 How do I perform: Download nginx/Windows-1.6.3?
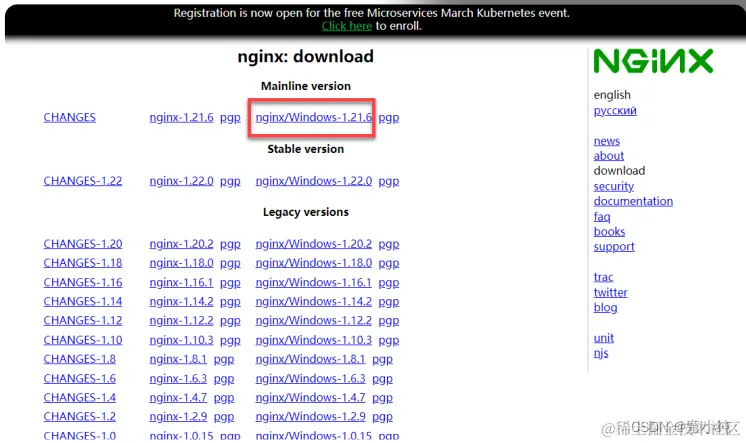pos(310,378)
